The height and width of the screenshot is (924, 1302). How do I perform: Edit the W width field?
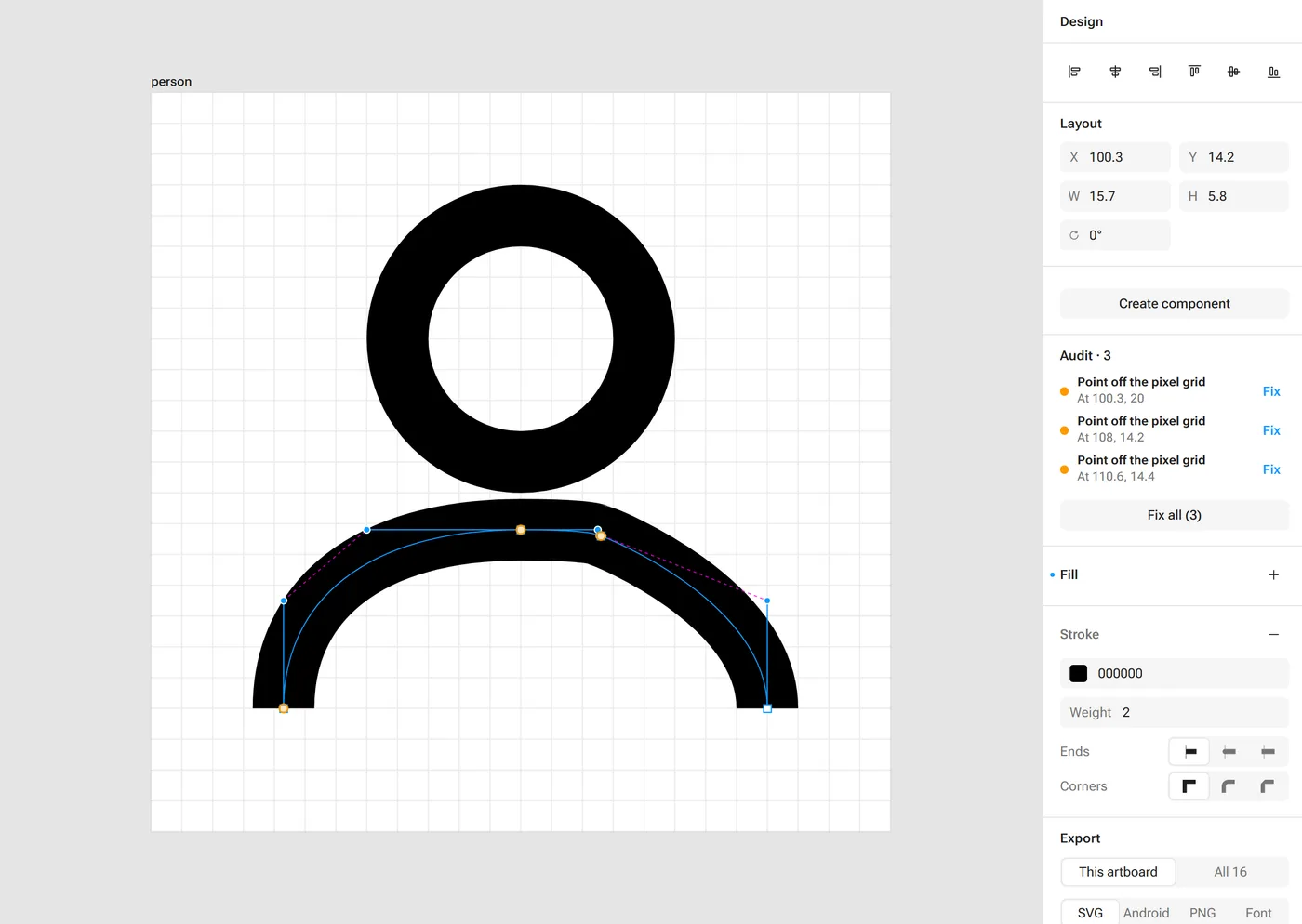click(1115, 196)
